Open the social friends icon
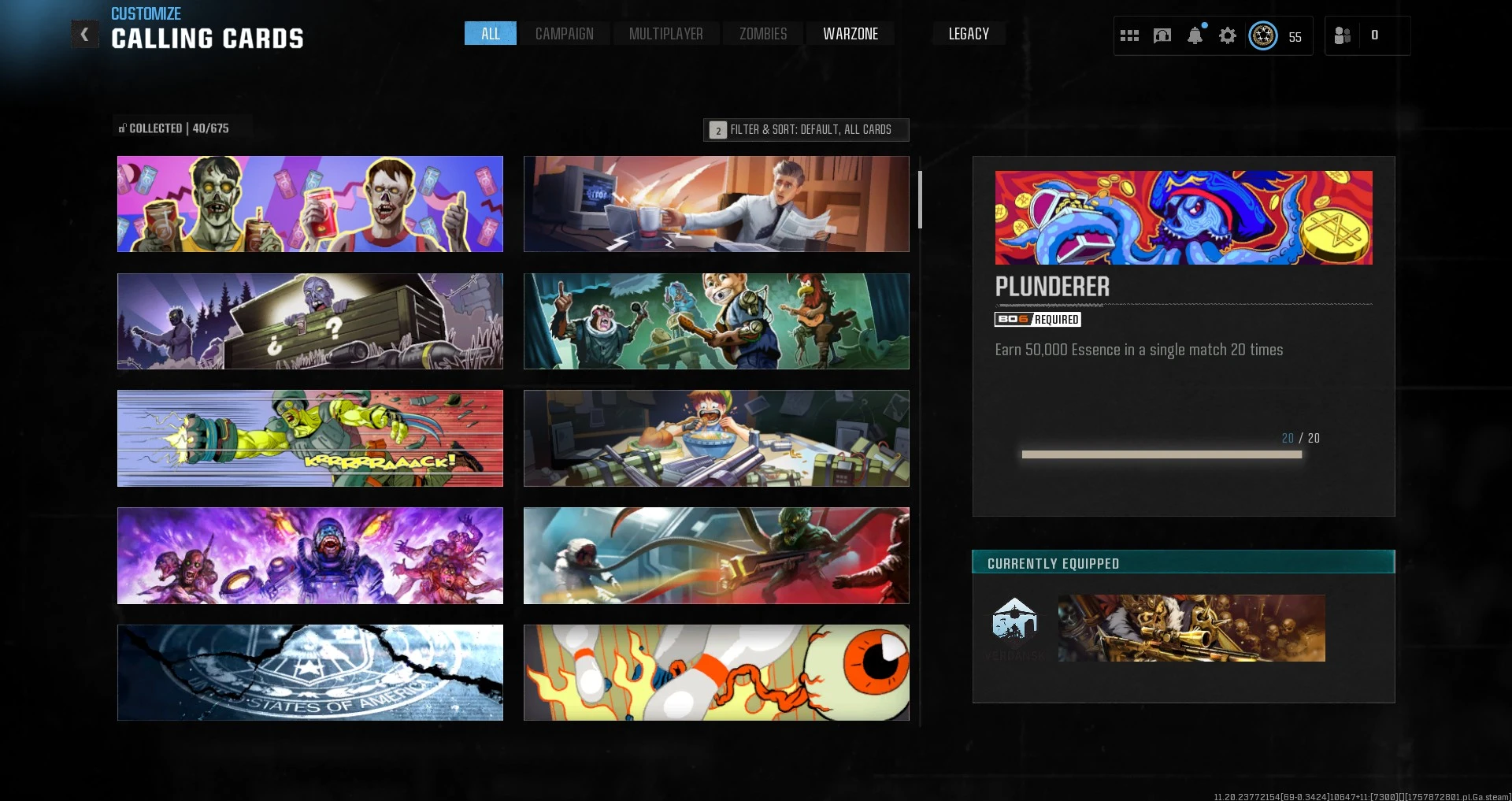The width and height of the screenshot is (1512, 801). 1343,35
